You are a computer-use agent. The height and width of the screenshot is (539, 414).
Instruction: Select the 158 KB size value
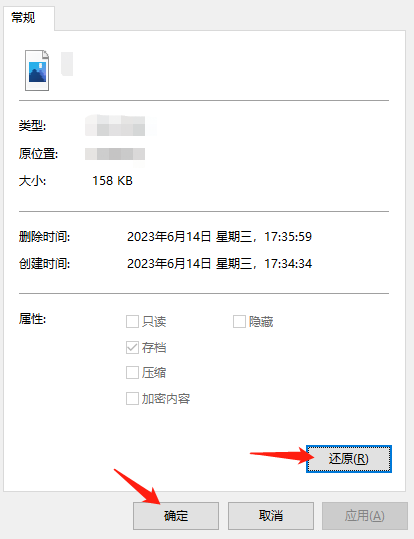click(x=112, y=181)
